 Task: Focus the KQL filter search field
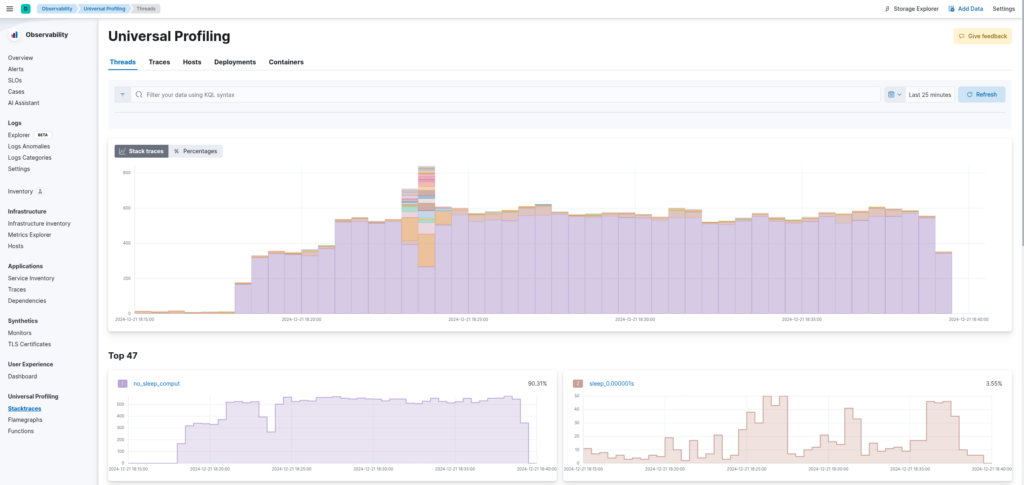[x=505, y=95]
